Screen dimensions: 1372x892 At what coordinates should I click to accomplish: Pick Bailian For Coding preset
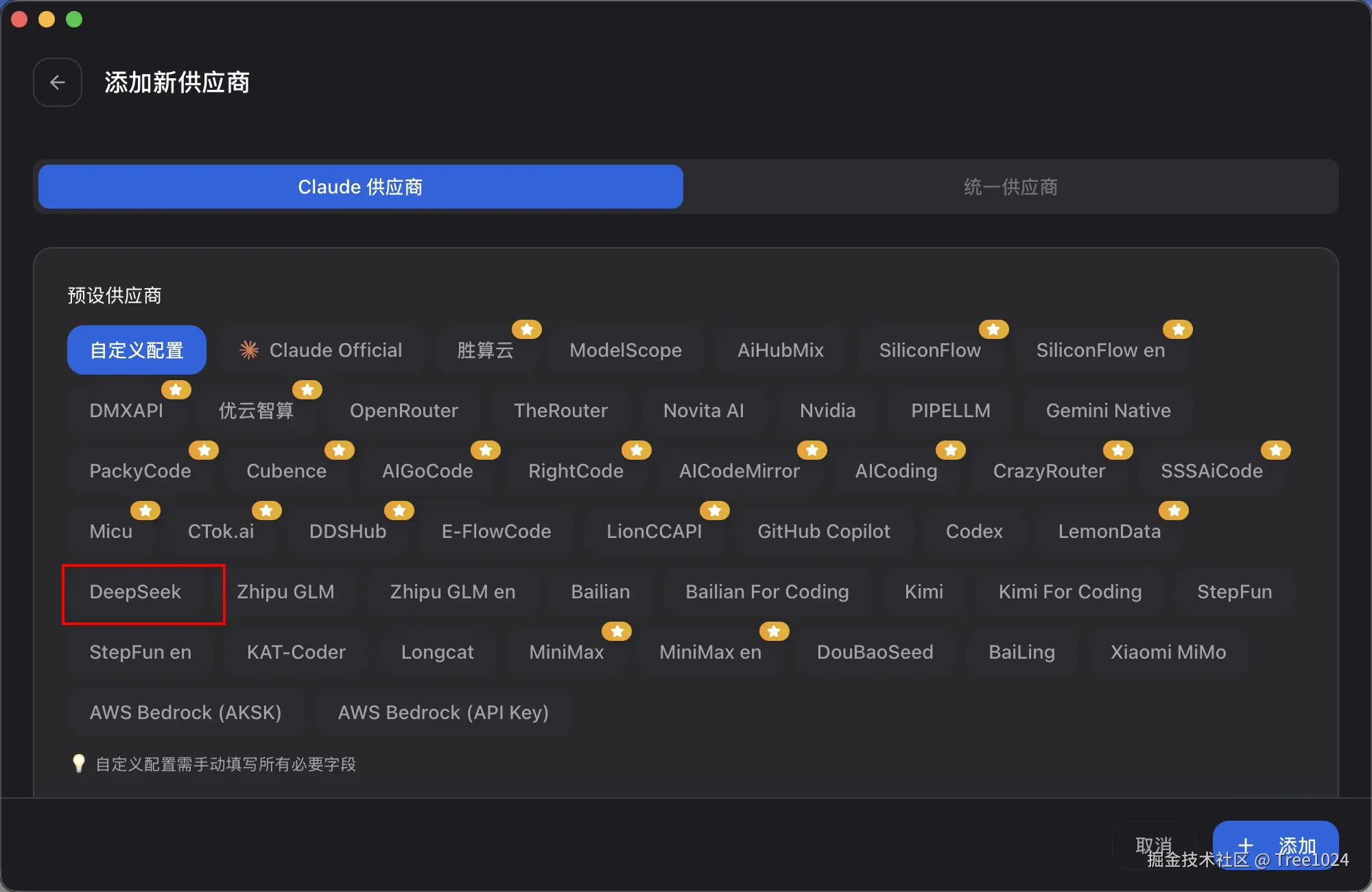tap(767, 591)
